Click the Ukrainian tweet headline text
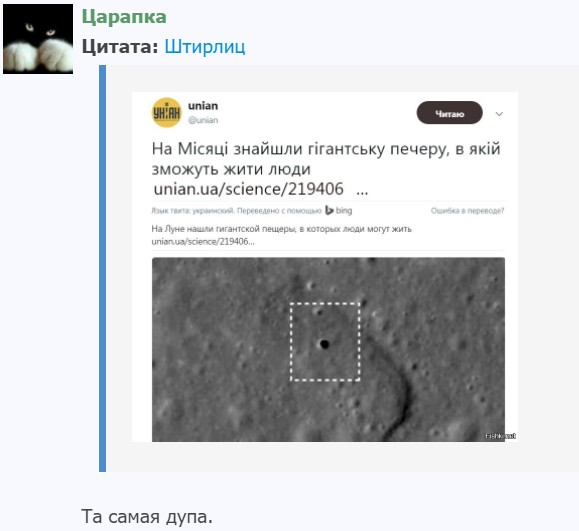 click(326, 159)
